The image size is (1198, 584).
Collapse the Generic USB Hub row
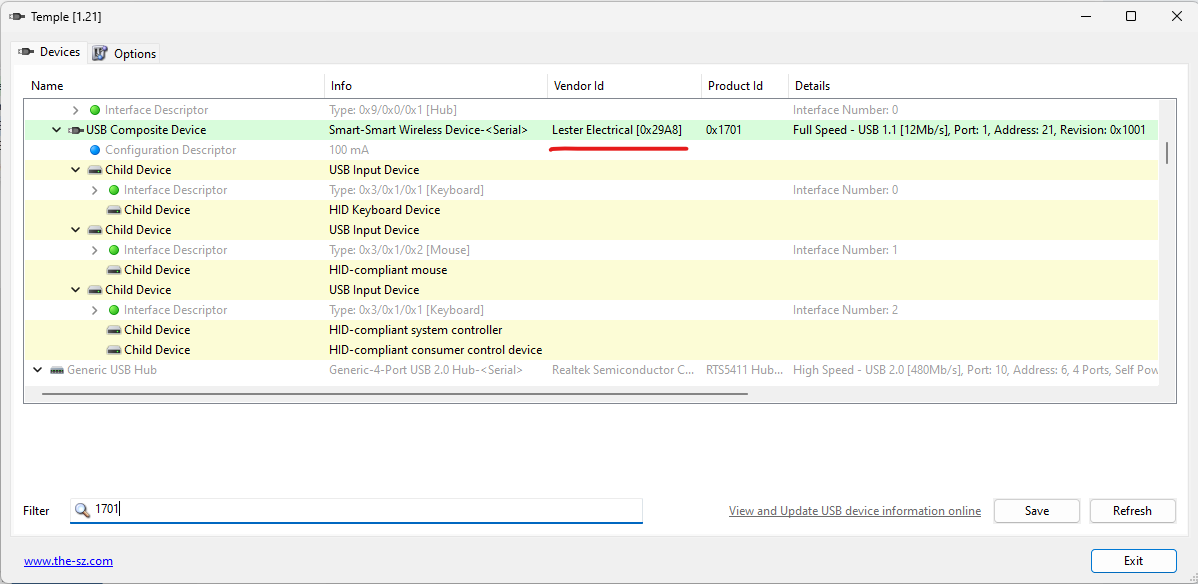coord(37,370)
